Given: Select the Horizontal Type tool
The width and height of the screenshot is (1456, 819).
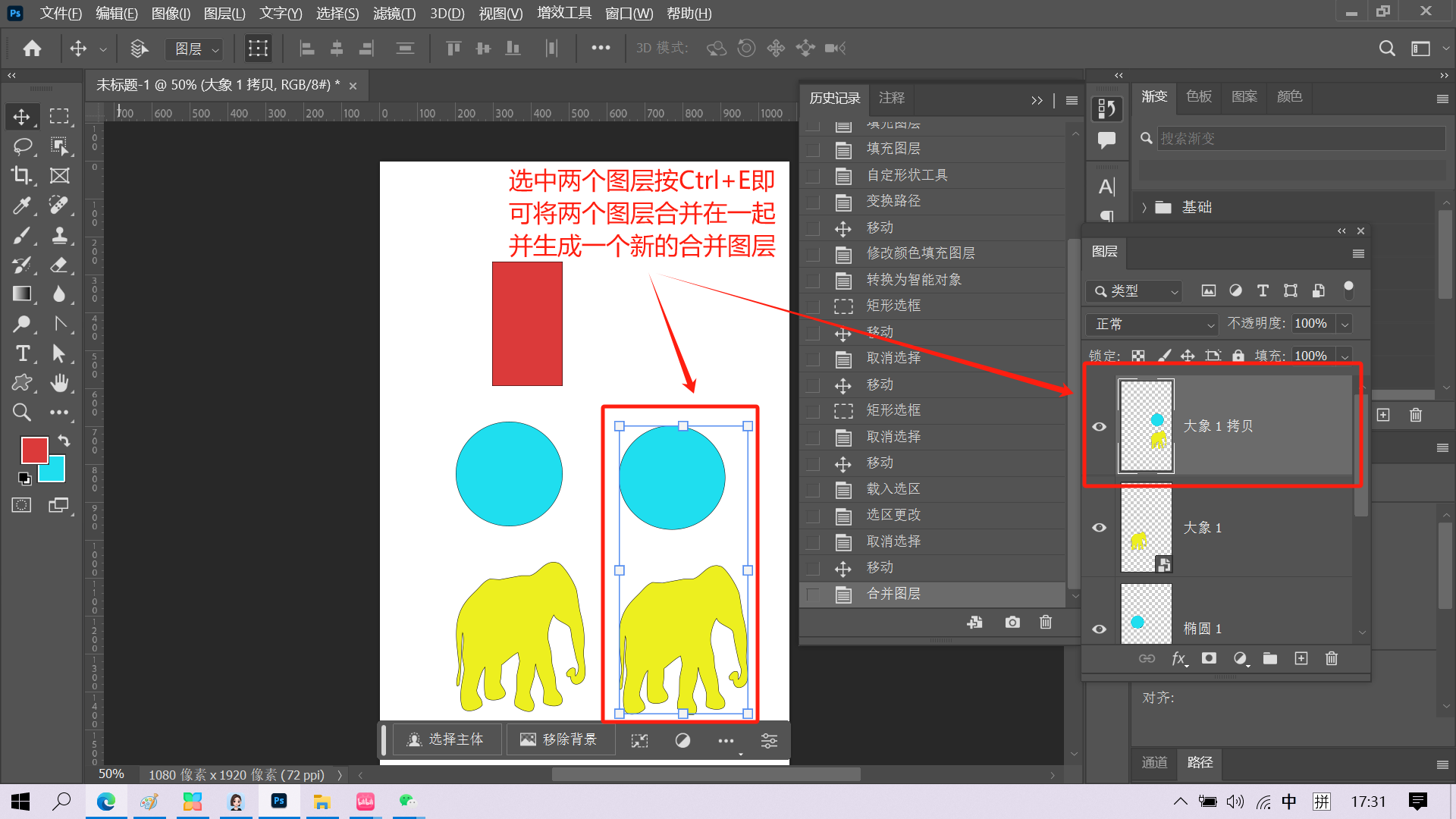Looking at the screenshot, I should click(x=22, y=353).
